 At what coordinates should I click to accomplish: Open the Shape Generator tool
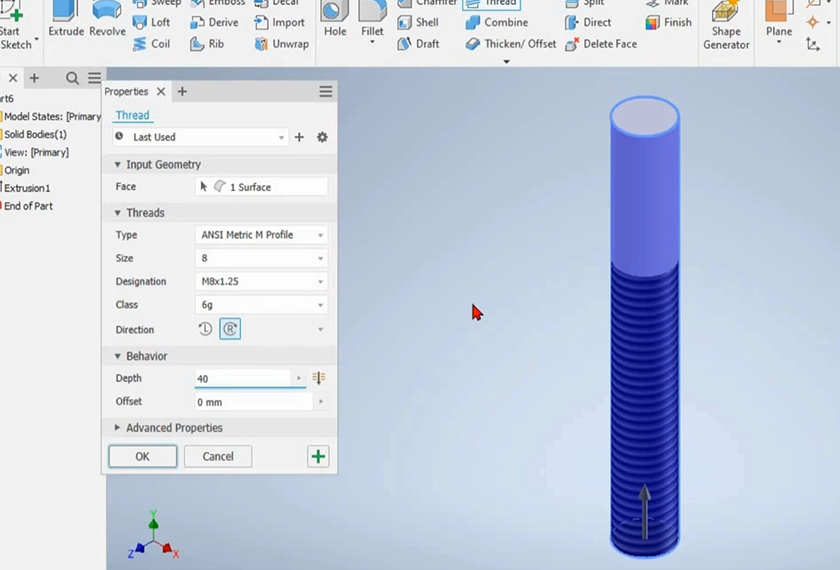(x=726, y=25)
